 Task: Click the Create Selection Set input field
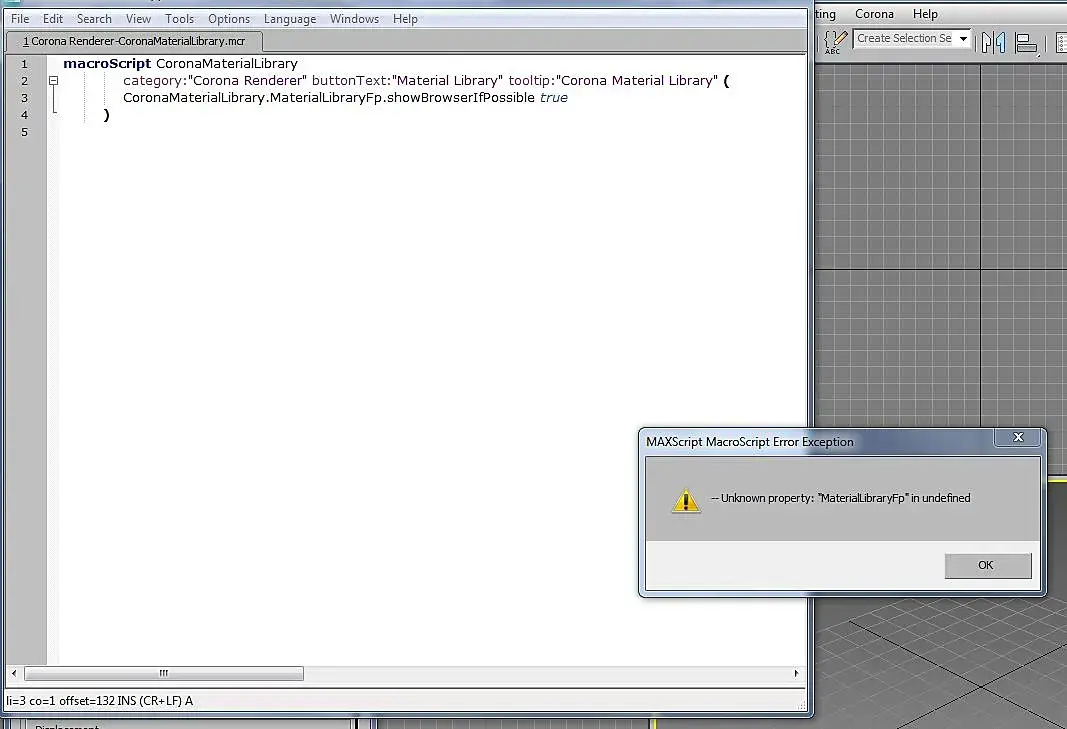904,39
